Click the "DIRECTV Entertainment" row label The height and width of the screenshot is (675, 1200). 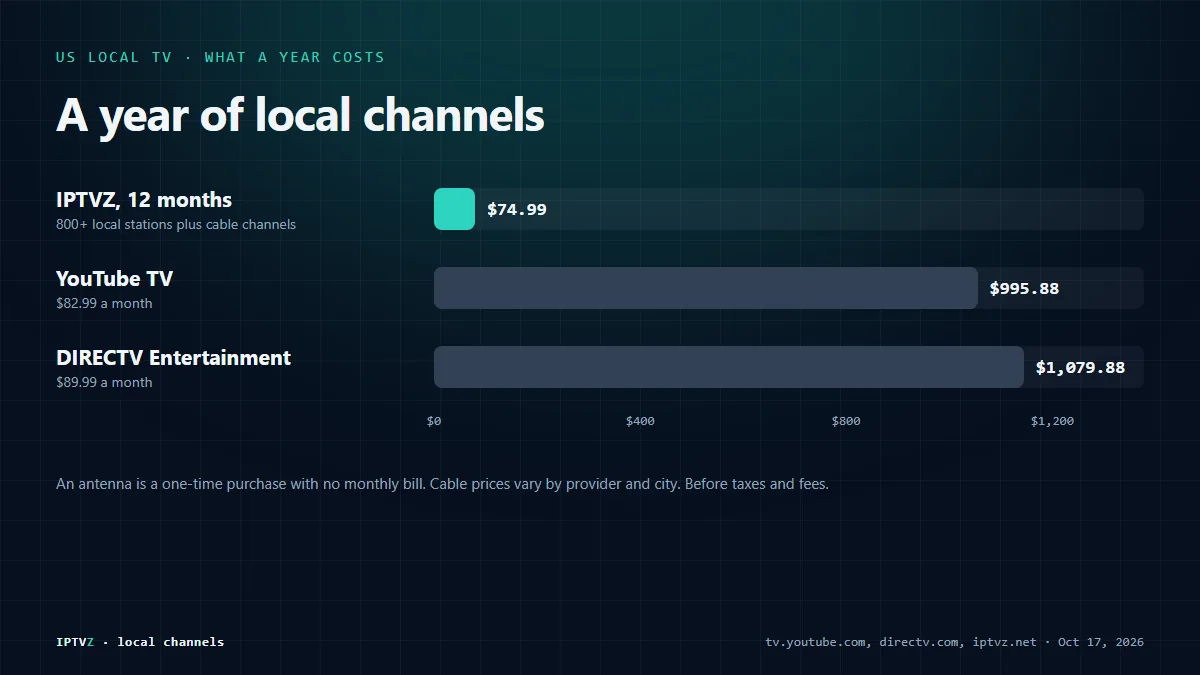pos(174,358)
